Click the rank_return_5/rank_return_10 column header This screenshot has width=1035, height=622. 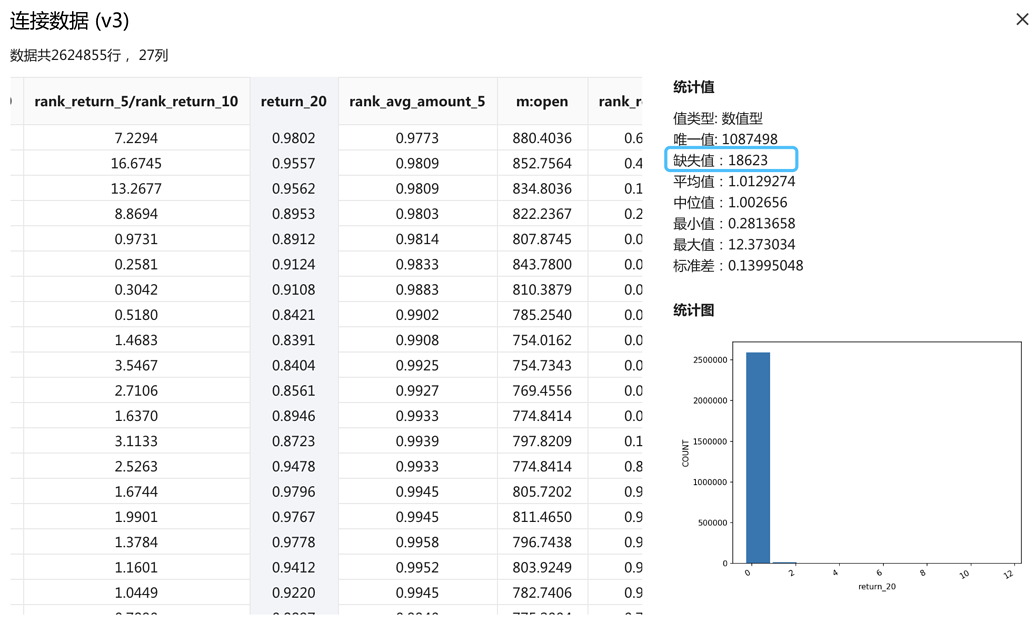pyautogui.click(x=136, y=101)
